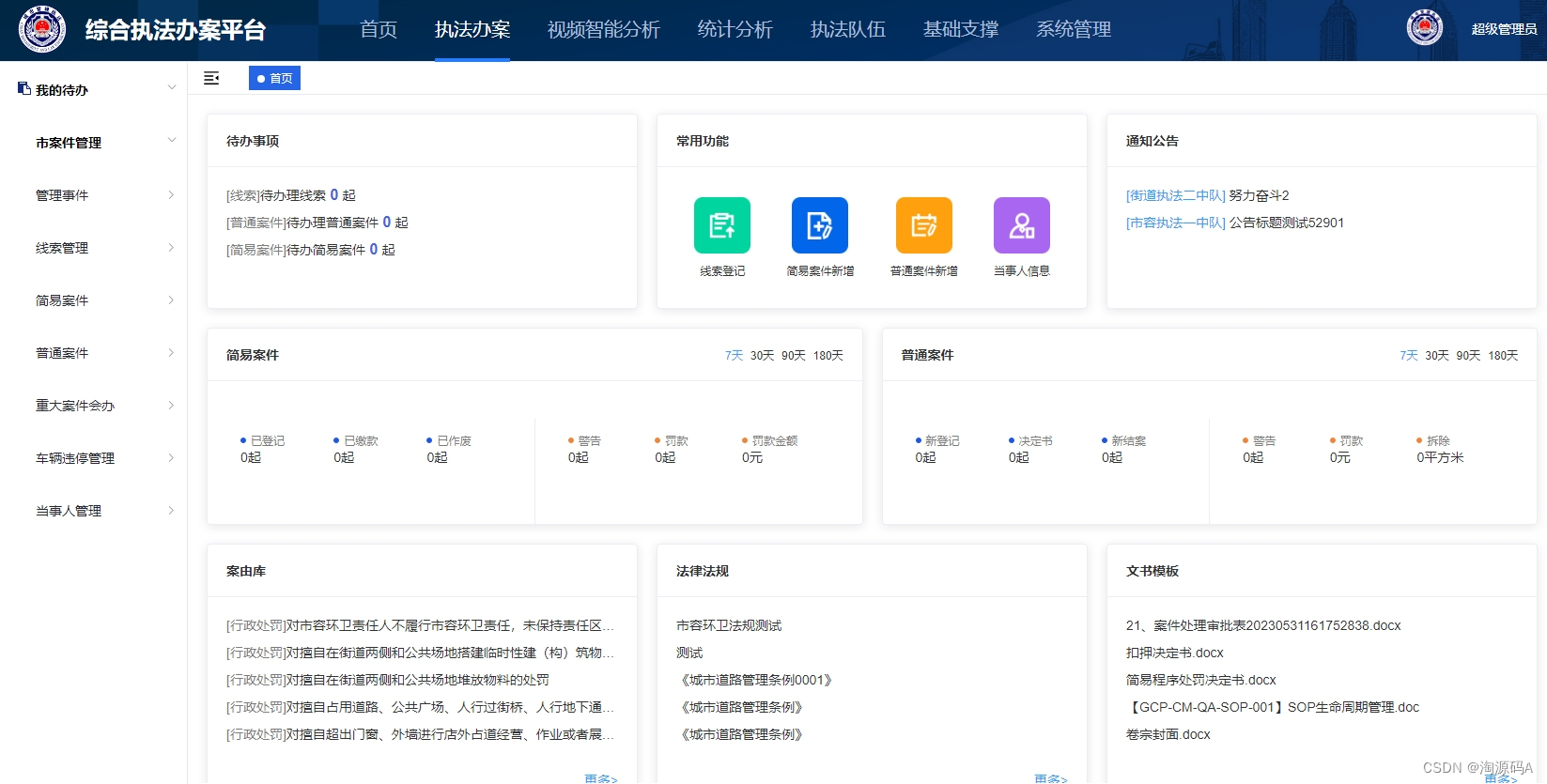The image size is (1547, 784).
Task: Open the 案件处理审批表 docx template
Action: (x=1263, y=625)
